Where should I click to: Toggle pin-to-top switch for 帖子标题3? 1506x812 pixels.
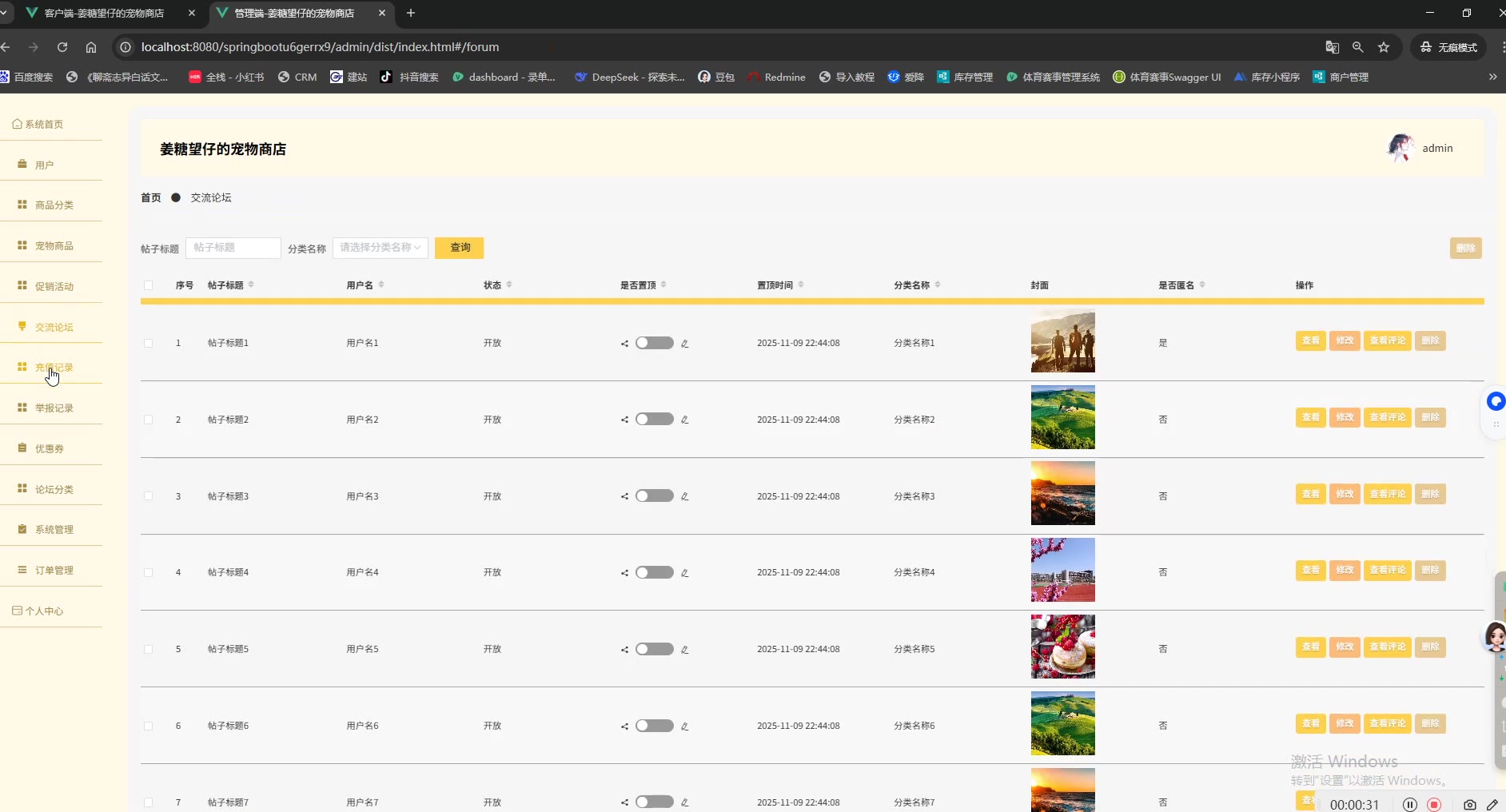coord(654,496)
